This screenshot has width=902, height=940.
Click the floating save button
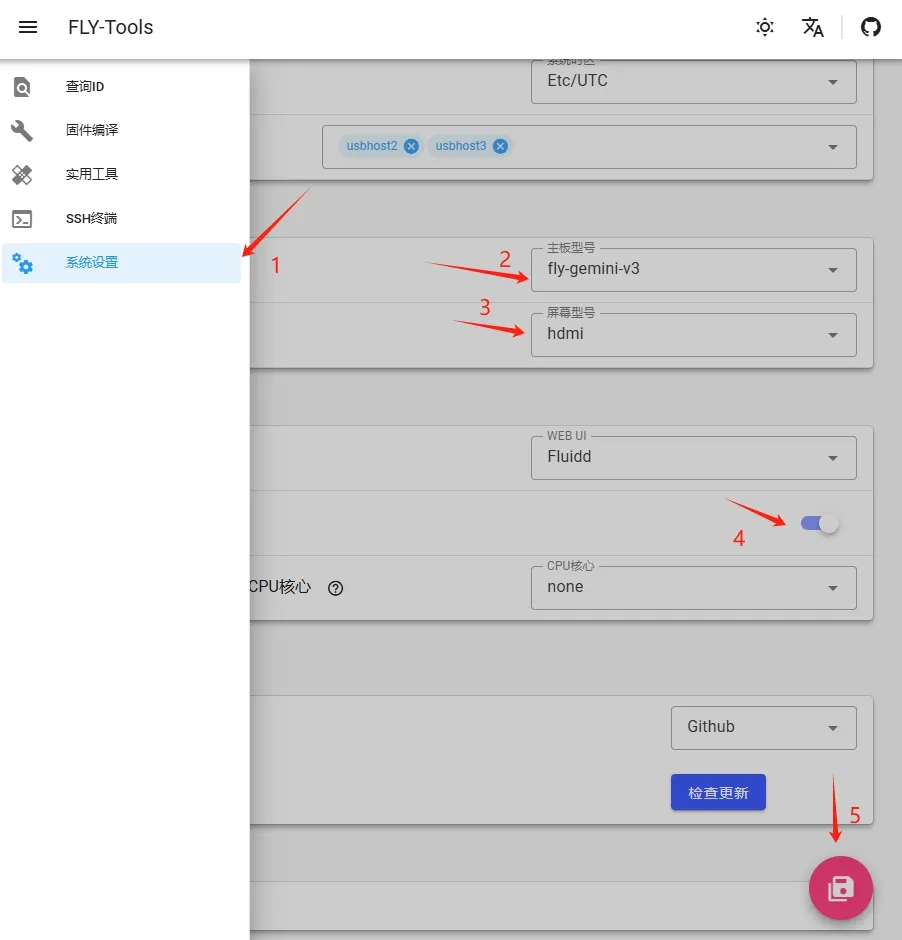point(840,887)
